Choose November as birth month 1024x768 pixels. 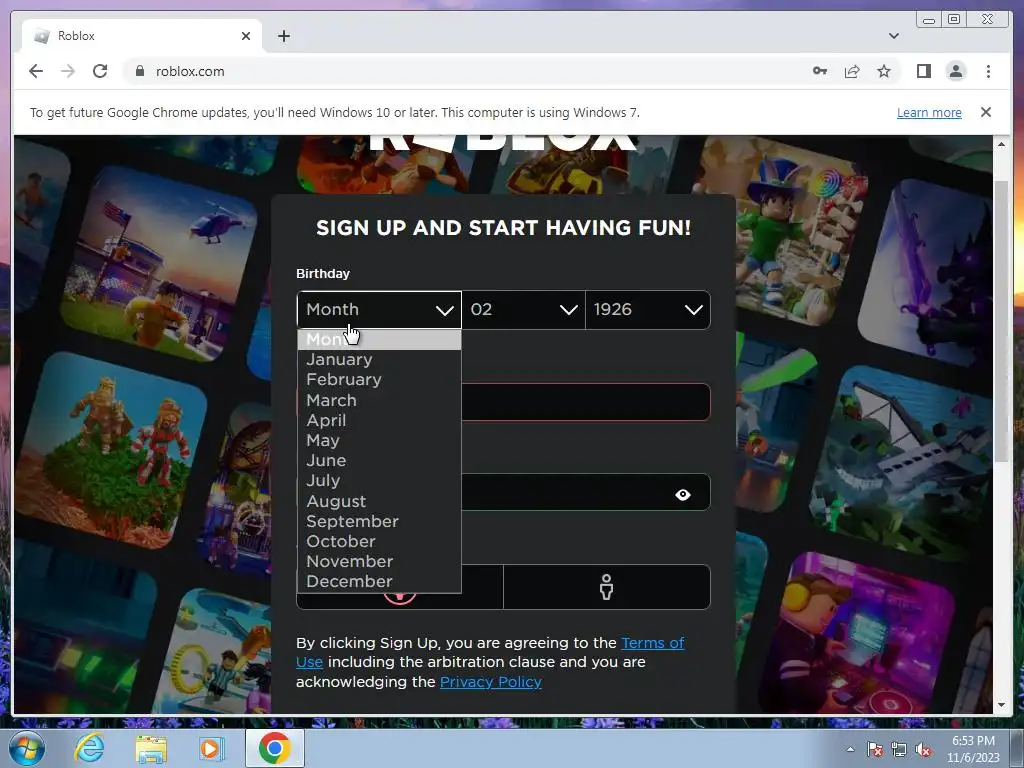pos(379,562)
